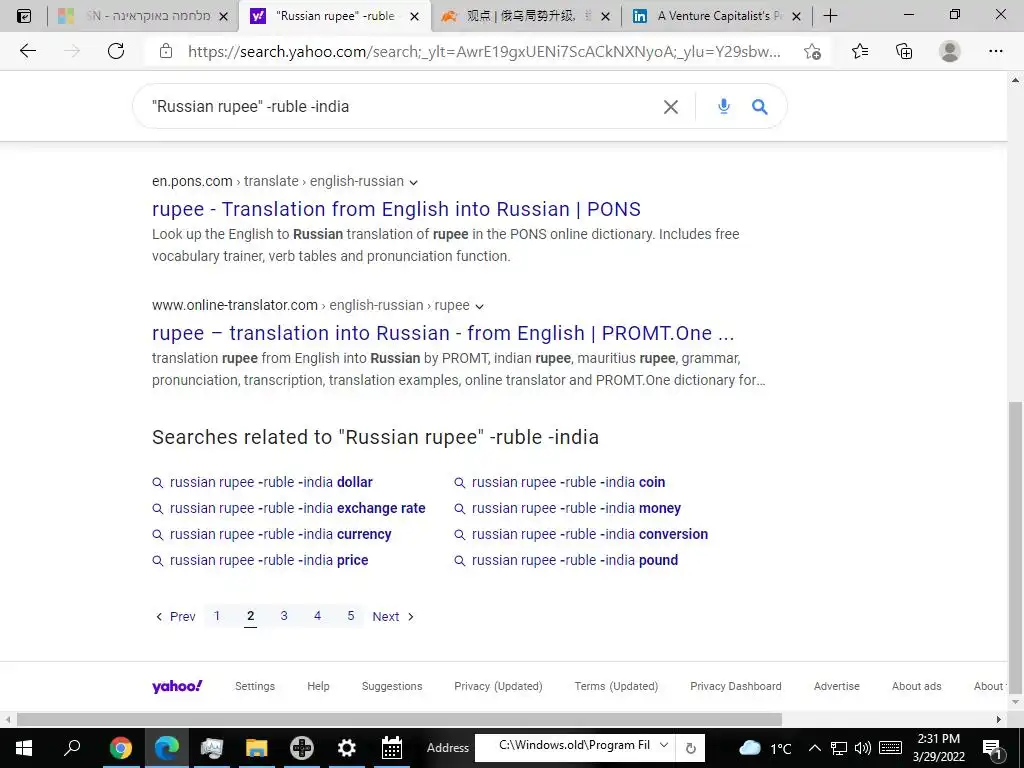Start voice search via microphone icon
This screenshot has height=768, width=1024.
(x=724, y=106)
